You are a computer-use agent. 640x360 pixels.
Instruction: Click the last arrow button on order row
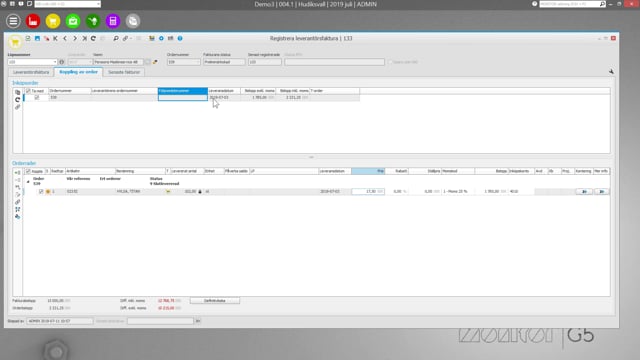[x=602, y=191]
